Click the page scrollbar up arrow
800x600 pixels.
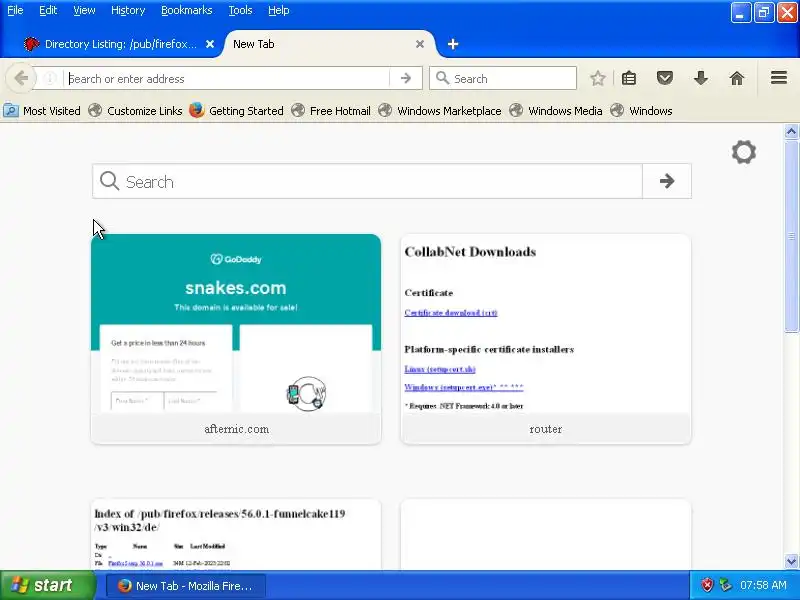click(x=791, y=132)
